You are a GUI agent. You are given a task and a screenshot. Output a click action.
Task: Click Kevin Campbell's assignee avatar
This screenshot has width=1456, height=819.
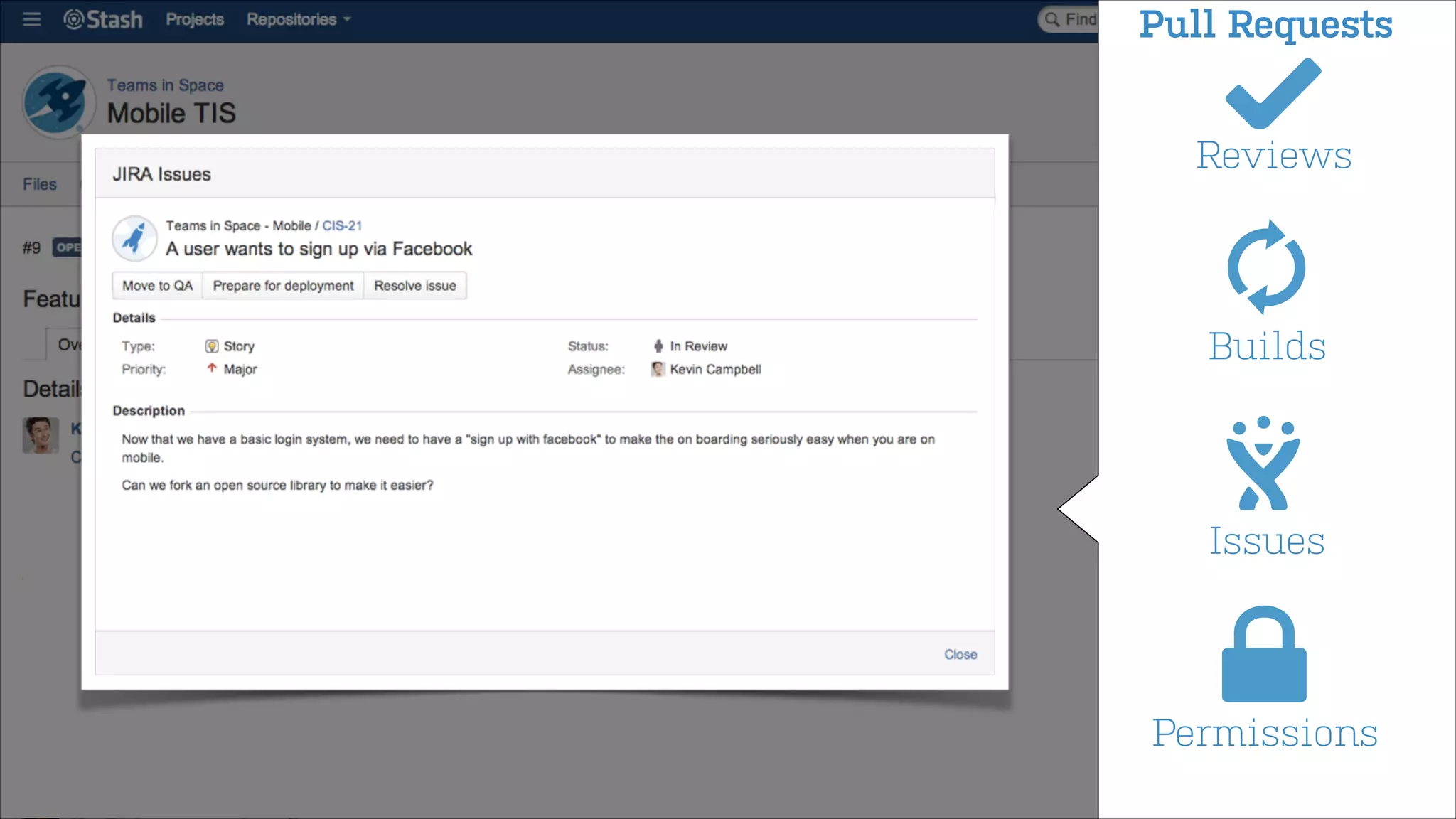tap(658, 369)
